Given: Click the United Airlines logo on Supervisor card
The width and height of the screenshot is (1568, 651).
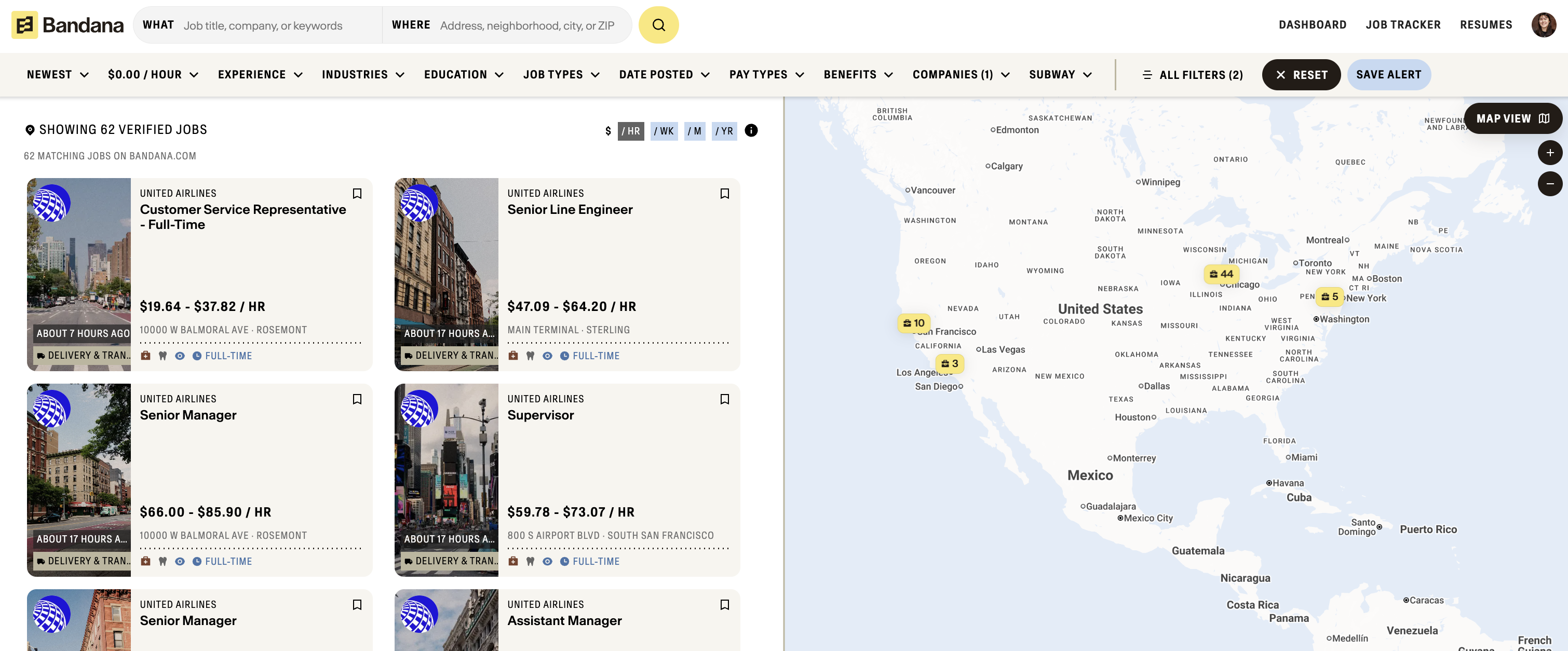Looking at the screenshot, I should (419, 409).
